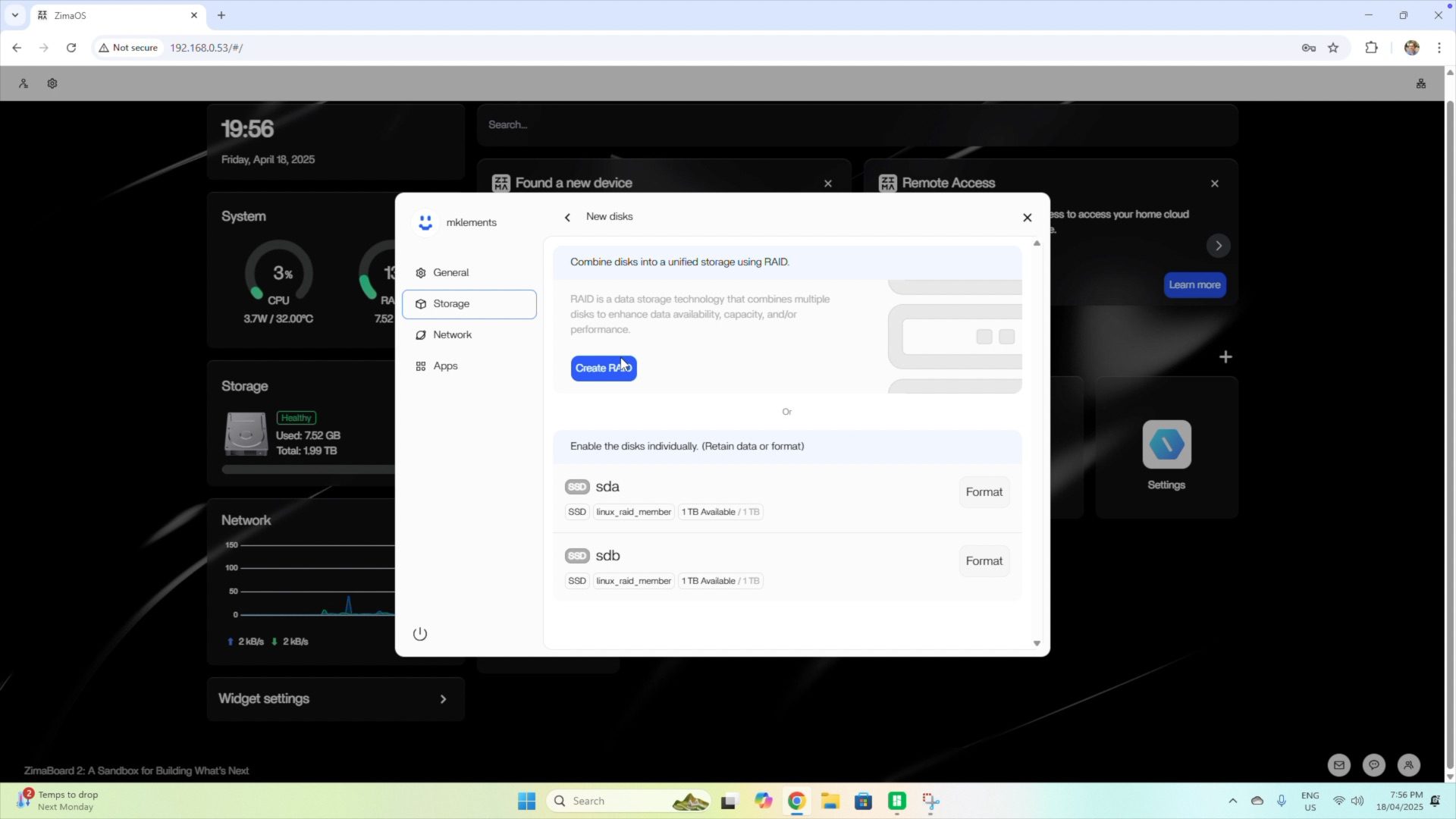The width and height of the screenshot is (1456, 819).
Task: Select the Network settings tab
Action: (452, 334)
